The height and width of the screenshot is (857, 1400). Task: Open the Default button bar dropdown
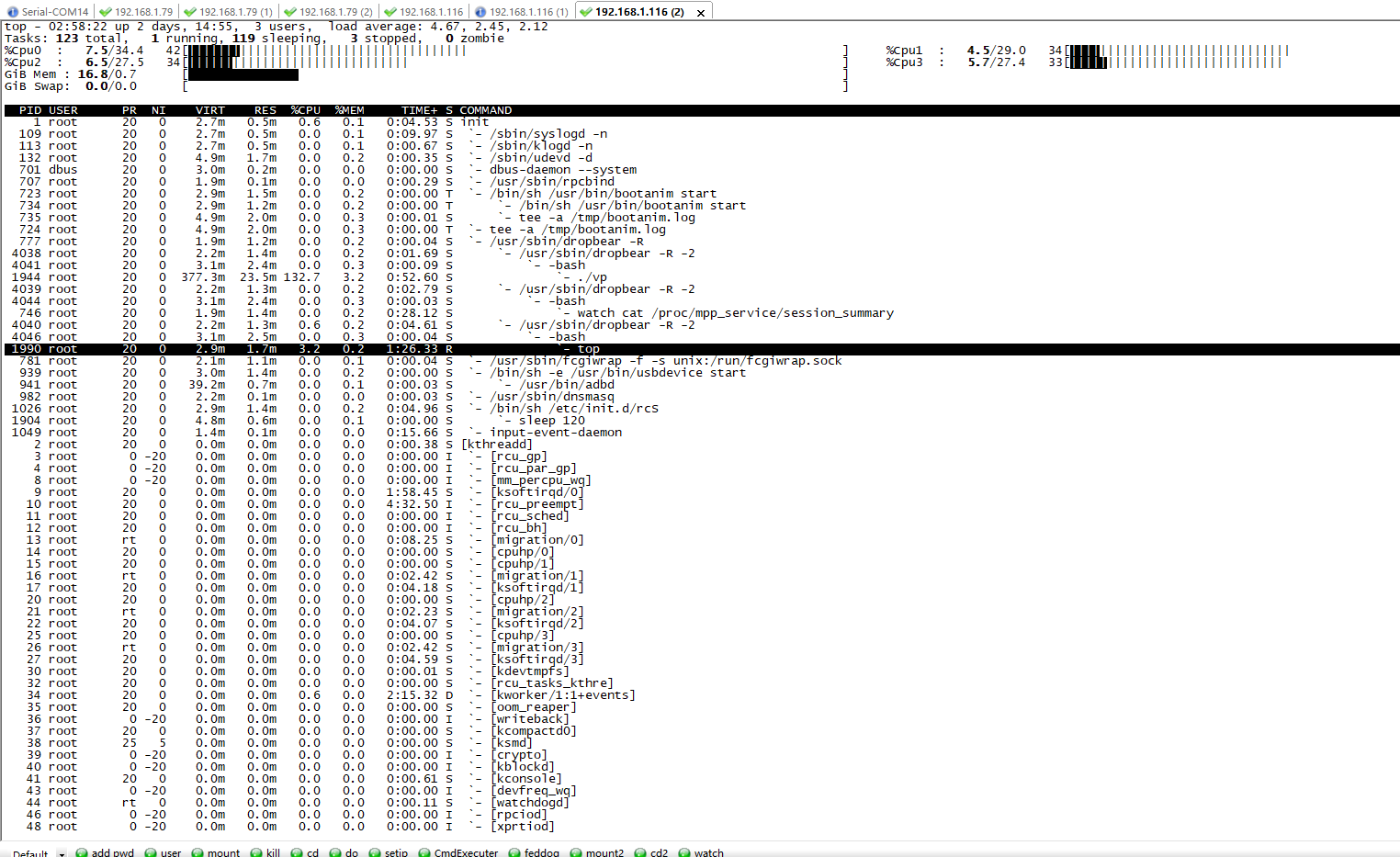click(x=62, y=853)
